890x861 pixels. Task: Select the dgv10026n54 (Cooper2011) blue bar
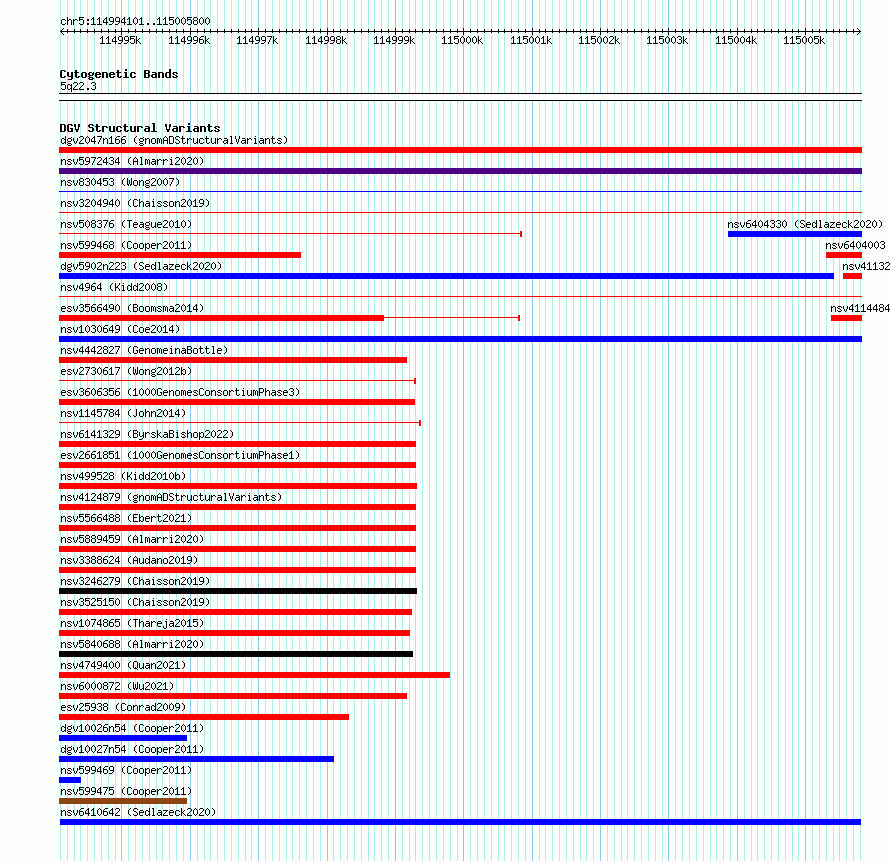(123, 738)
